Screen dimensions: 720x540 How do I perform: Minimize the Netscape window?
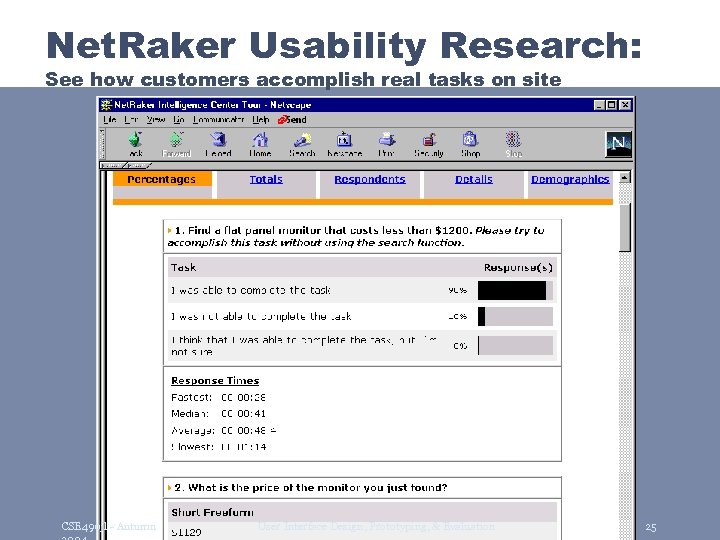(x=599, y=105)
